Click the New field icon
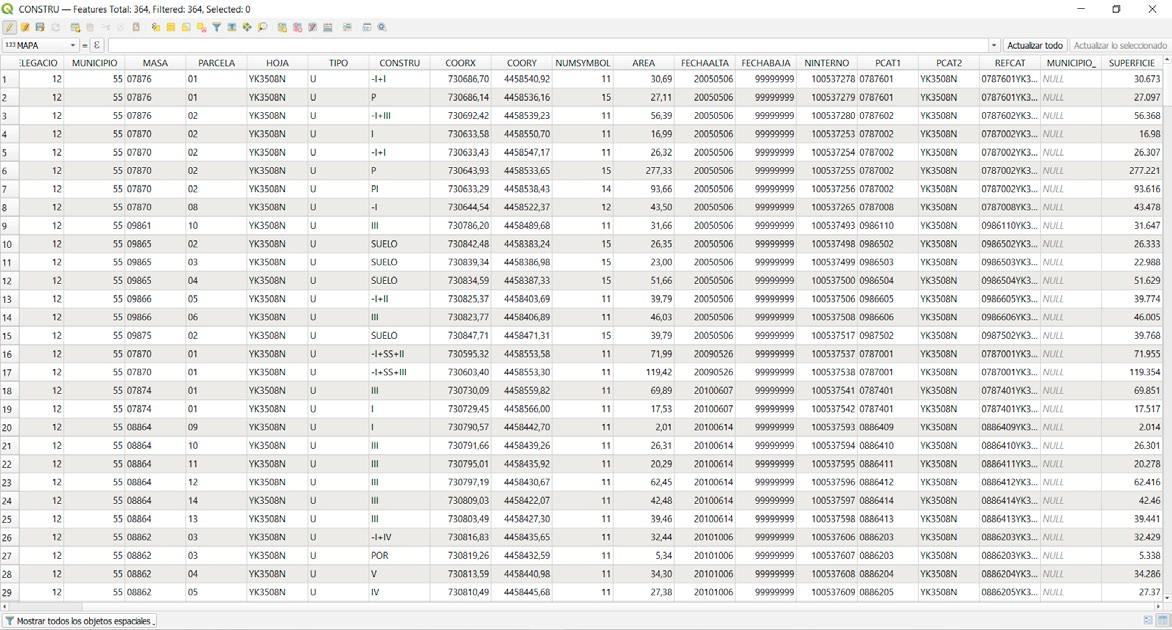 282,28
